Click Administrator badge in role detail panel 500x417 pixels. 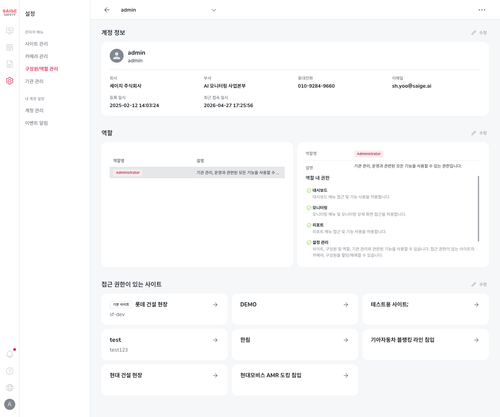click(x=368, y=154)
